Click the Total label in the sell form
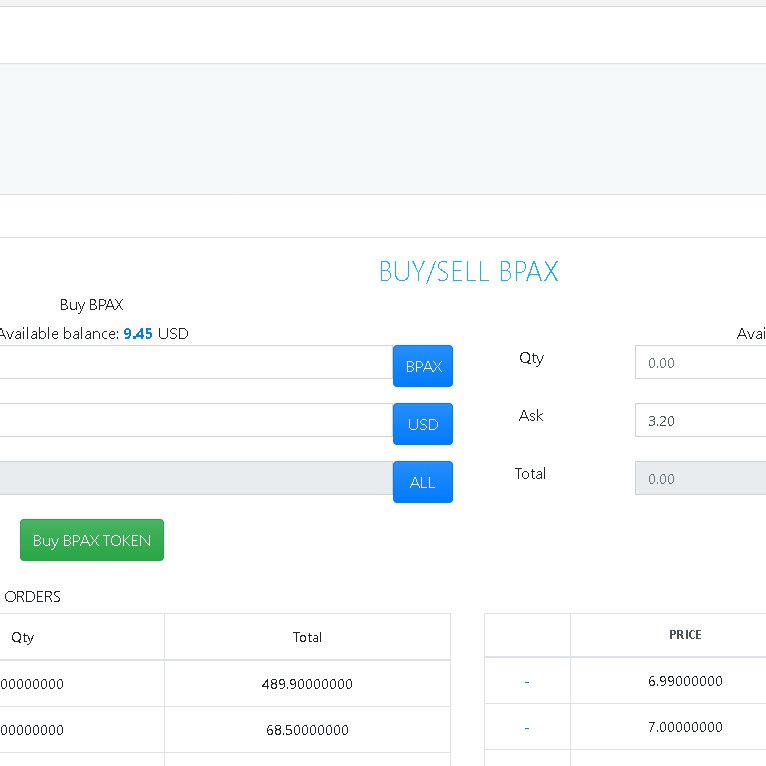Image resolution: width=766 pixels, height=766 pixels. pos(530,473)
